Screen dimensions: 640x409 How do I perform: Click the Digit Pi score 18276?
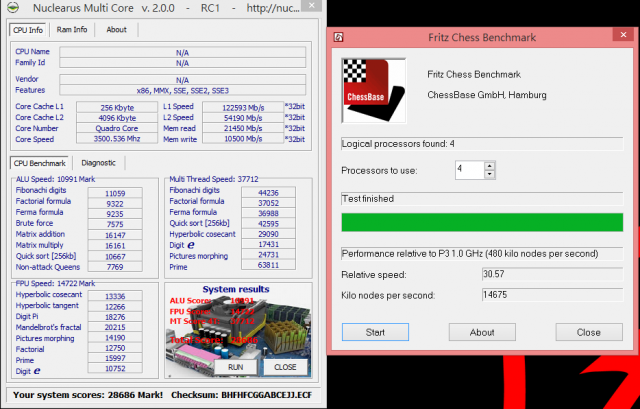click(115, 317)
